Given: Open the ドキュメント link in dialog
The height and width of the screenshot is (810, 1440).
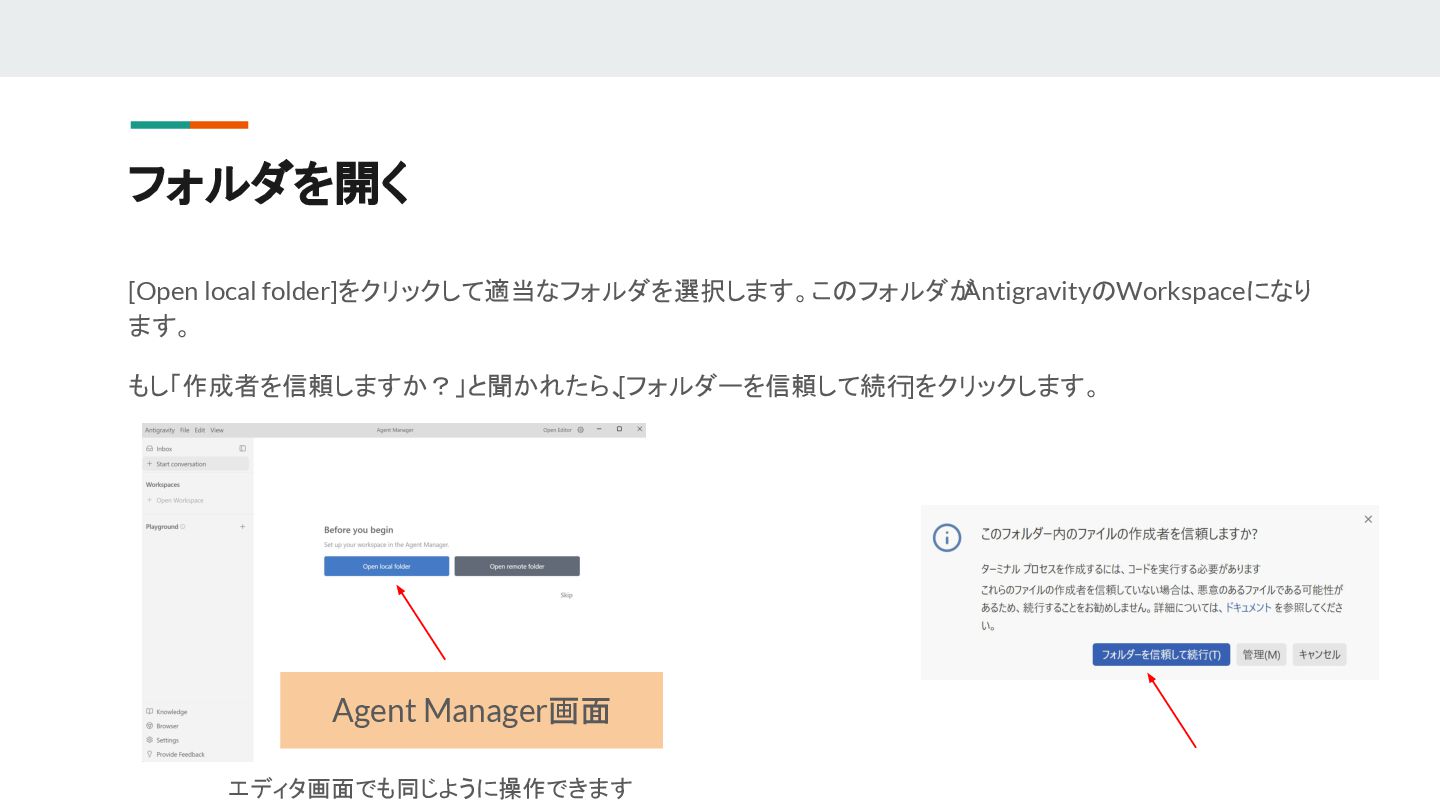Looking at the screenshot, I should pos(1248,607).
